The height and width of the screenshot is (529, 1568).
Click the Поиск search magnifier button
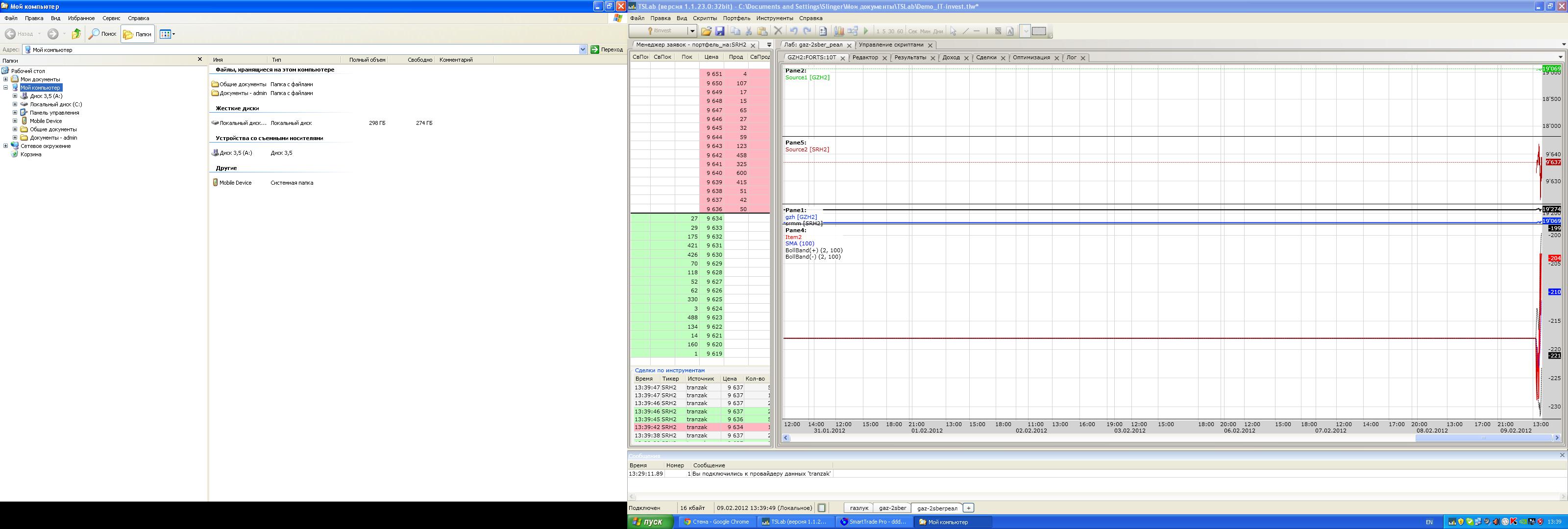coord(102,34)
